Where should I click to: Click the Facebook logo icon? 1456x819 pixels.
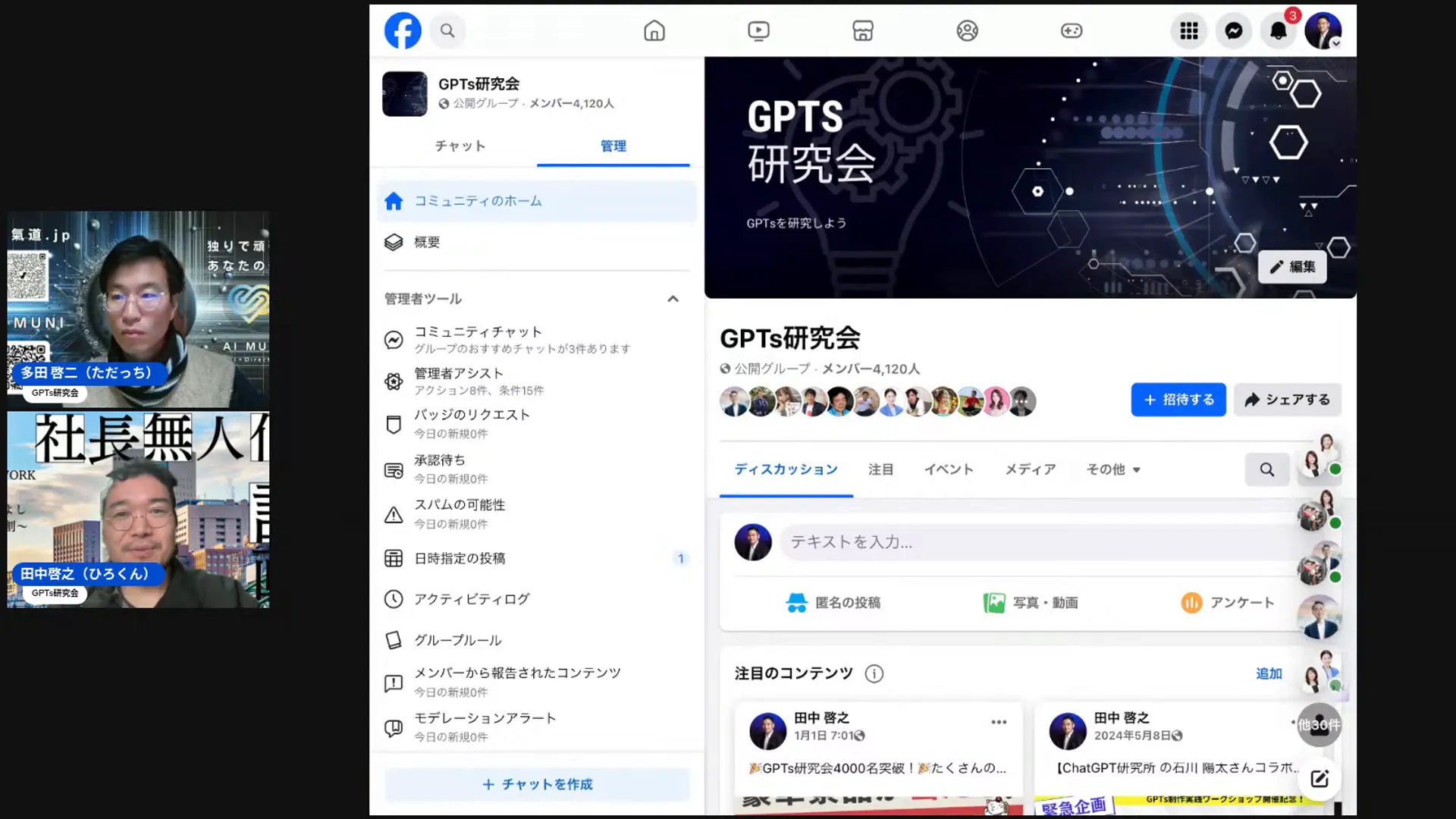click(403, 31)
